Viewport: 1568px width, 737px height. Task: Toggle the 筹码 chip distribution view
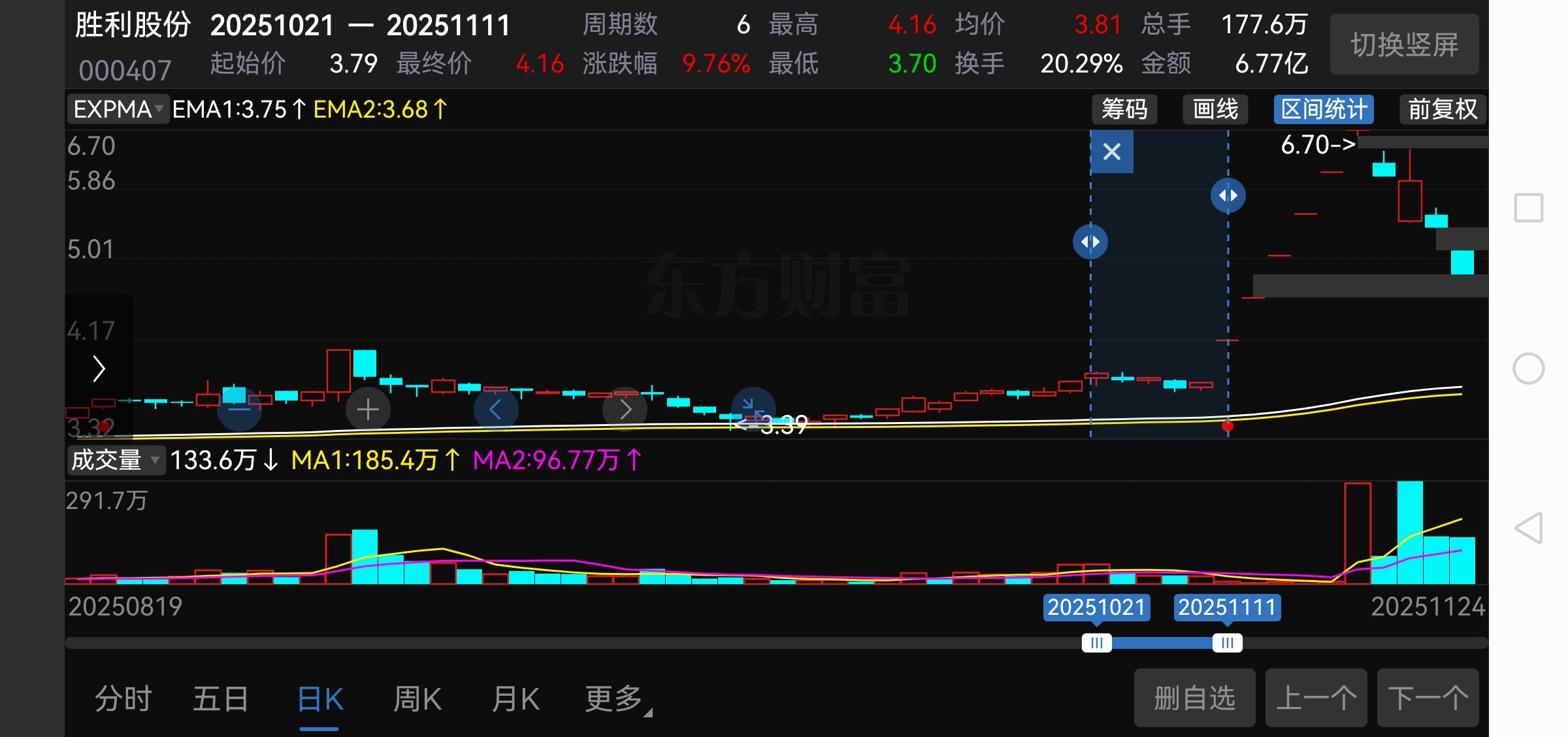1124,109
